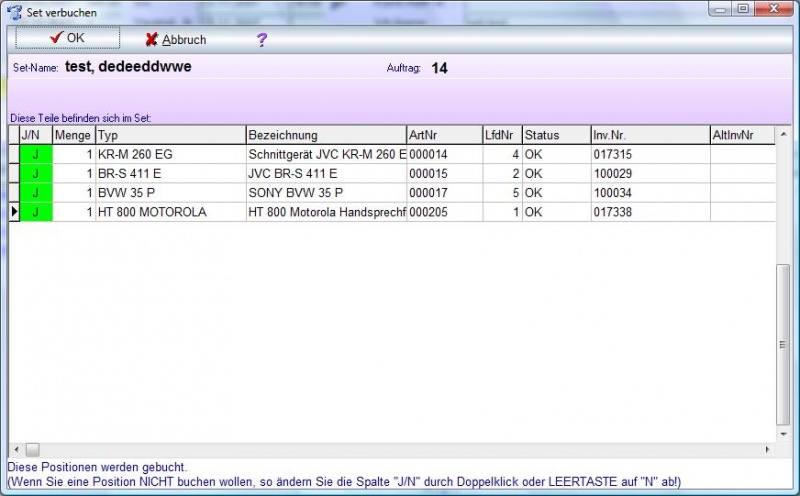Click the vertical scrollbar down arrow

coord(783,435)
